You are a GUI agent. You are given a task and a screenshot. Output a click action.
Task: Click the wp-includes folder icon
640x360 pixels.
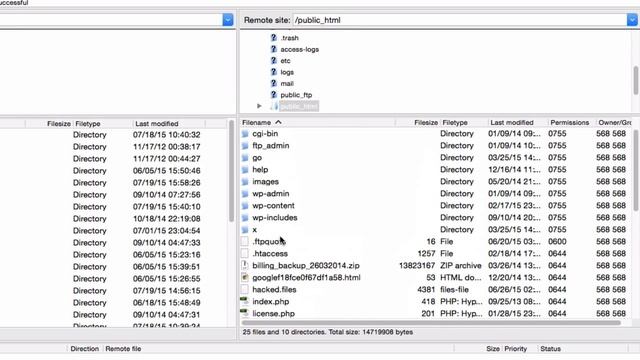coord(245,218)
